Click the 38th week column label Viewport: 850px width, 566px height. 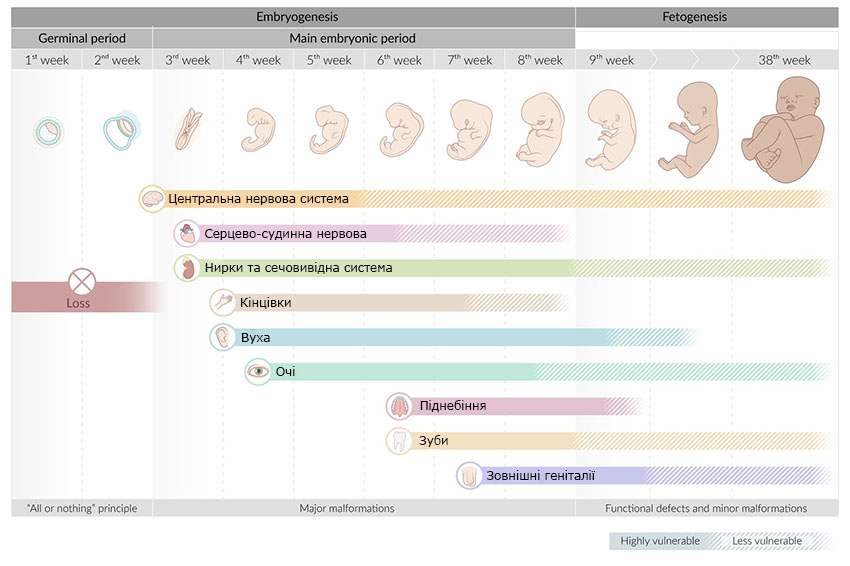(784, 60)
